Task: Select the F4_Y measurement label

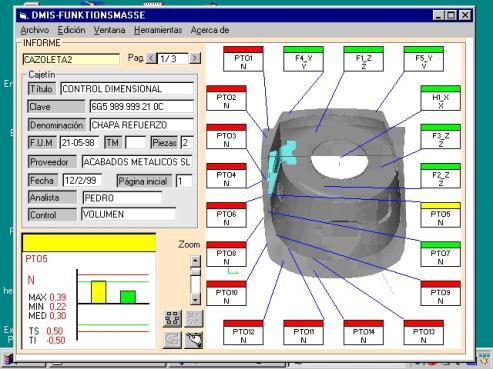Action: 303,59
